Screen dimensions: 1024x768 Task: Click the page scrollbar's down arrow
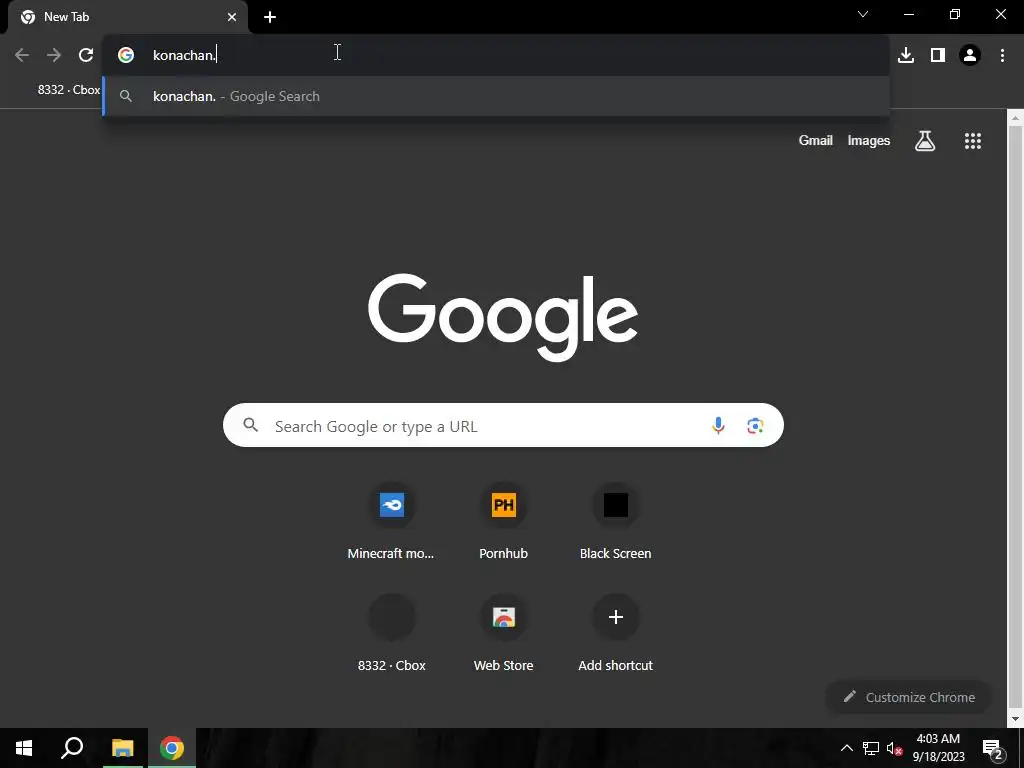click(1015, 719)
